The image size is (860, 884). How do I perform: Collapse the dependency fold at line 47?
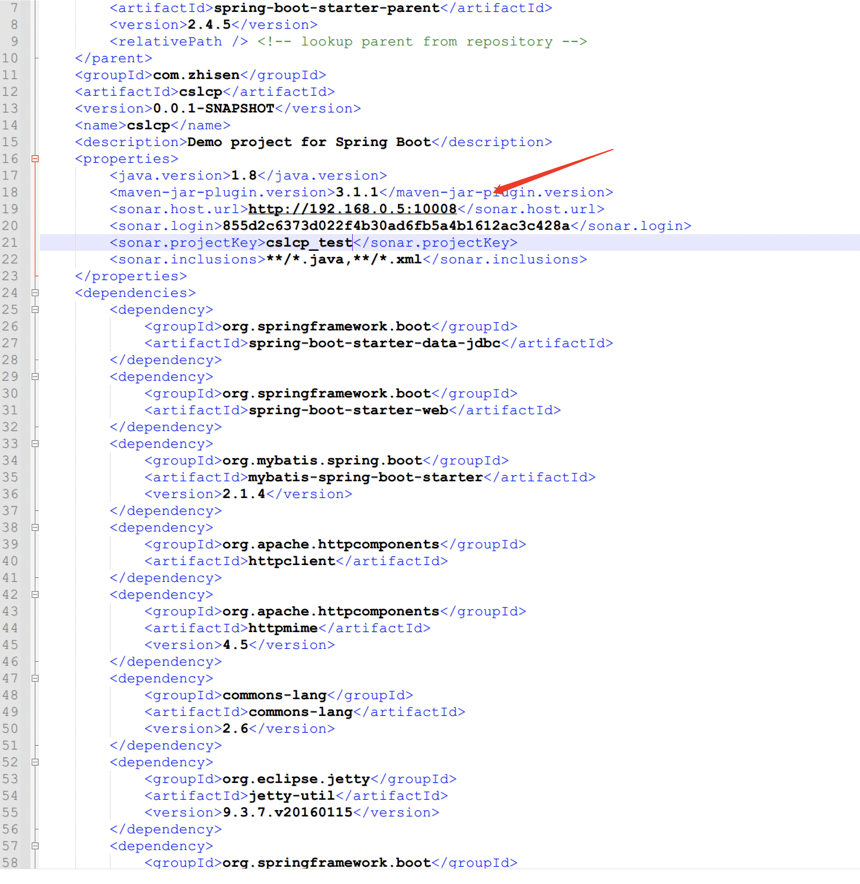[x=35, y=679]
